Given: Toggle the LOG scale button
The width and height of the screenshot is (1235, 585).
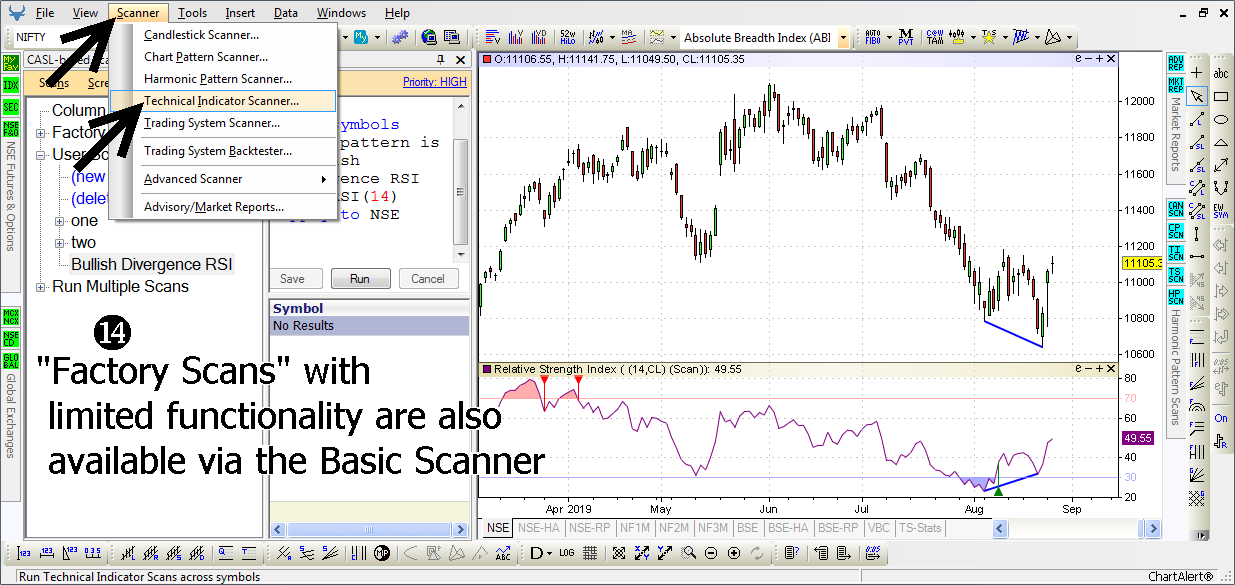Looking at the screenshot, I should [x=567, y=553].
